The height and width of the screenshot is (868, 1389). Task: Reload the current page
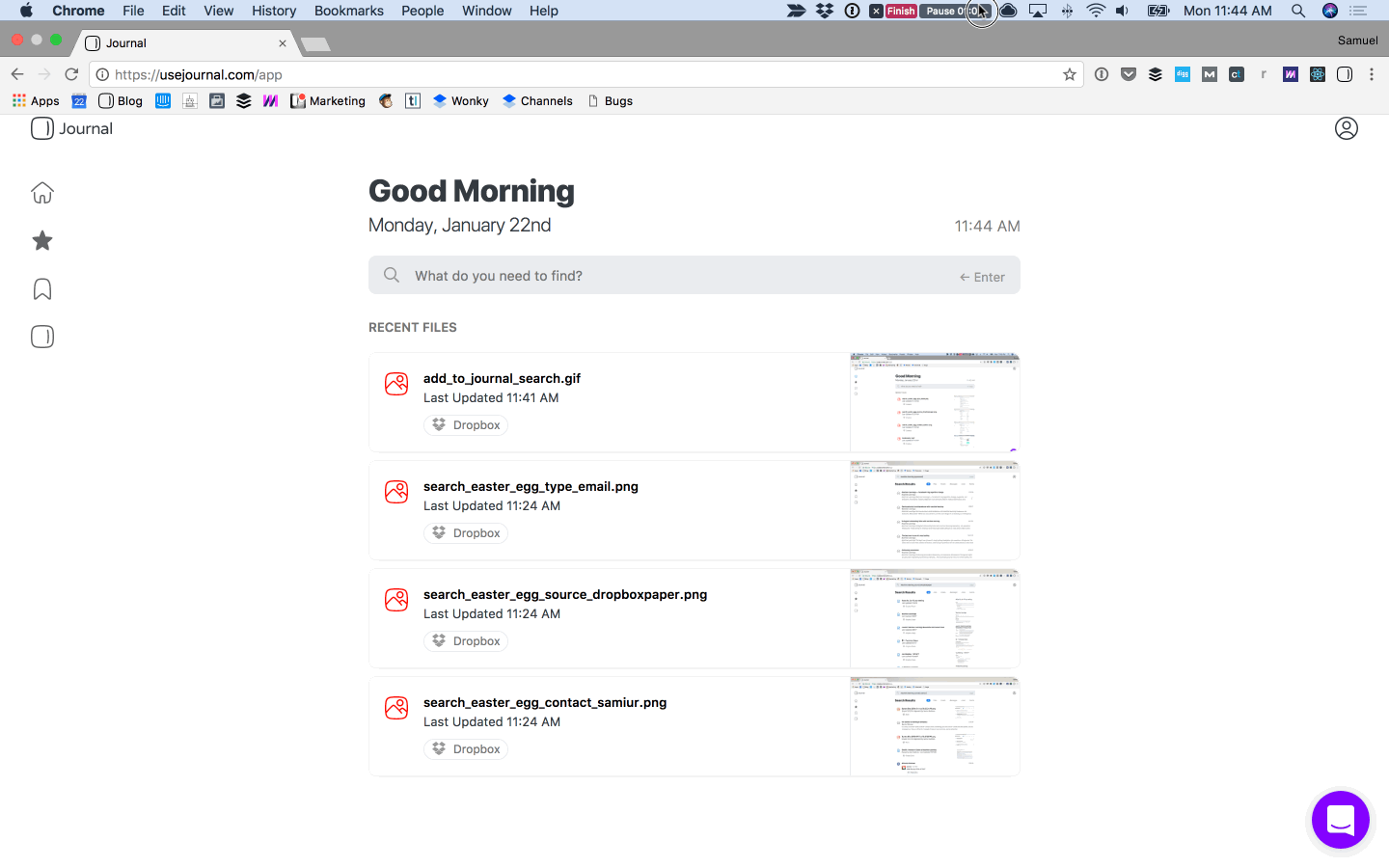pyautogui.click(x=71, y=74)
